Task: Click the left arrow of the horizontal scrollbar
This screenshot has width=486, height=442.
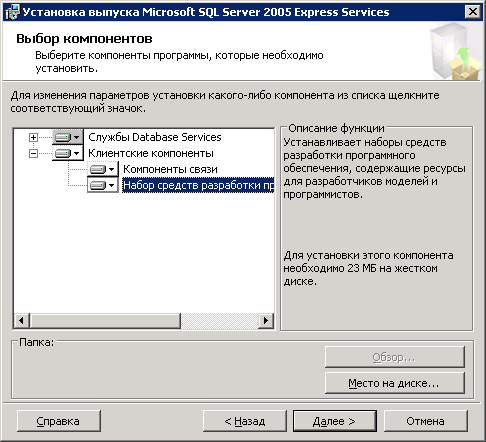Action: [x=22, y=321]
